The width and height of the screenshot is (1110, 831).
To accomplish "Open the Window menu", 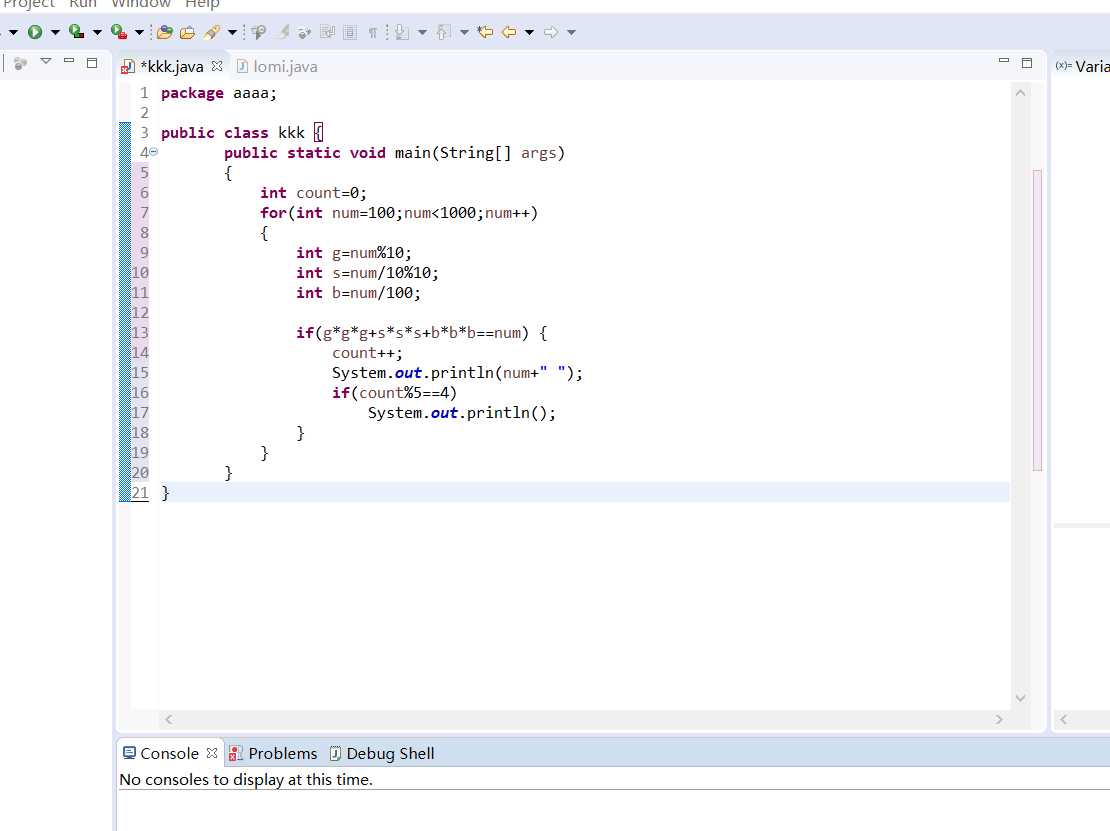I will click(141, 4).
